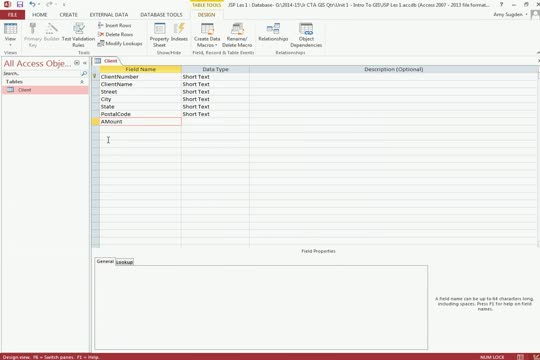Click Test Validation Rules
The width and height of the screenshot is (540, 360).
(79, 35)
